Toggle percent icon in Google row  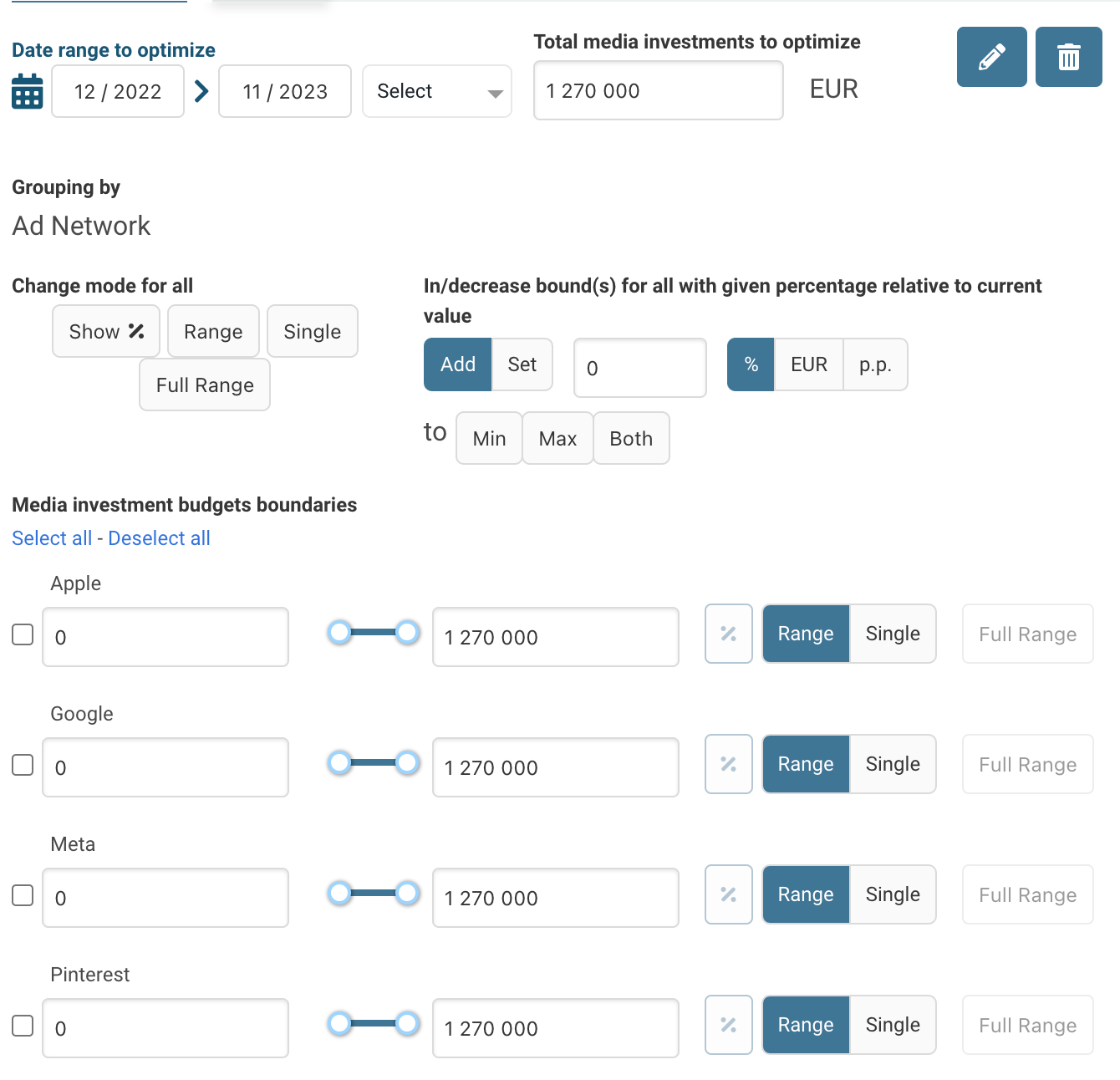[729, 764]
